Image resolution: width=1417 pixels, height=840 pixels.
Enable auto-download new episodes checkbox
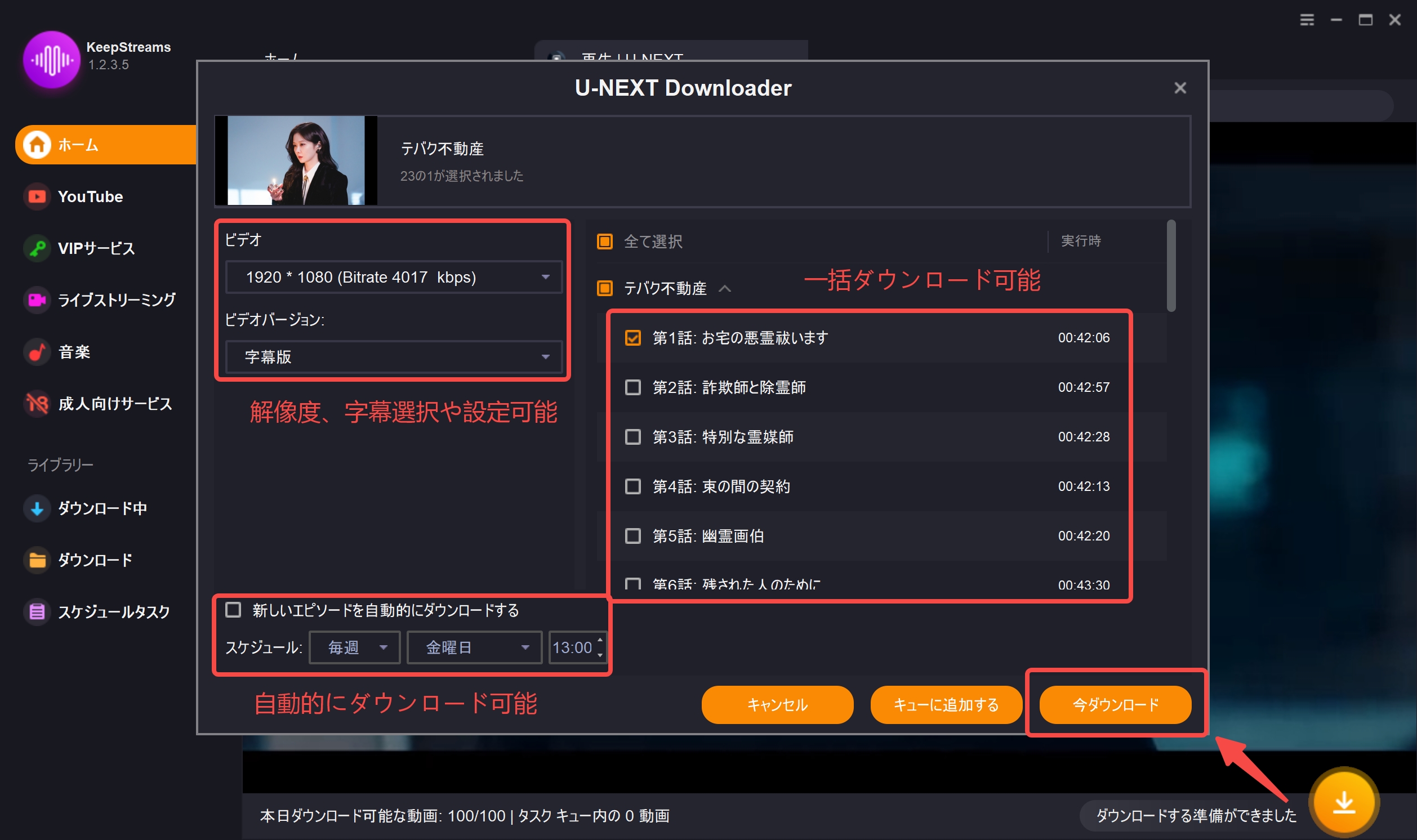pos(233,610)
